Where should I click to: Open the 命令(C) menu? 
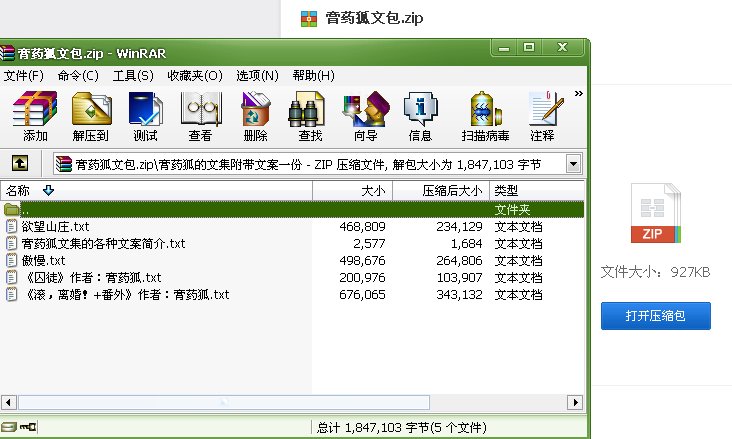pos(78,76)
